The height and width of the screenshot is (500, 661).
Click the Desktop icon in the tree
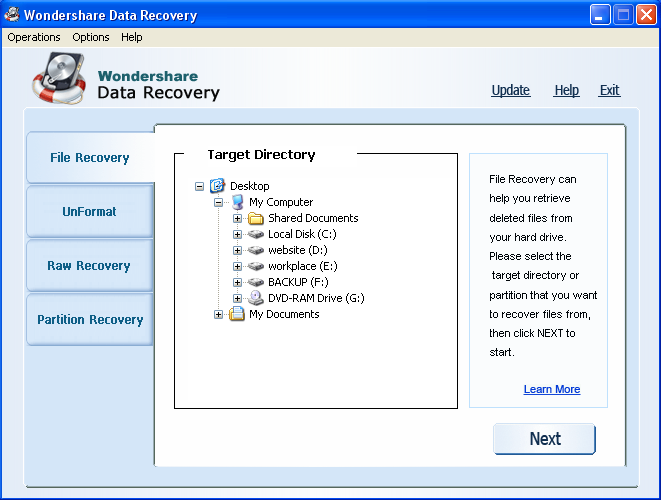pos(217,185)
